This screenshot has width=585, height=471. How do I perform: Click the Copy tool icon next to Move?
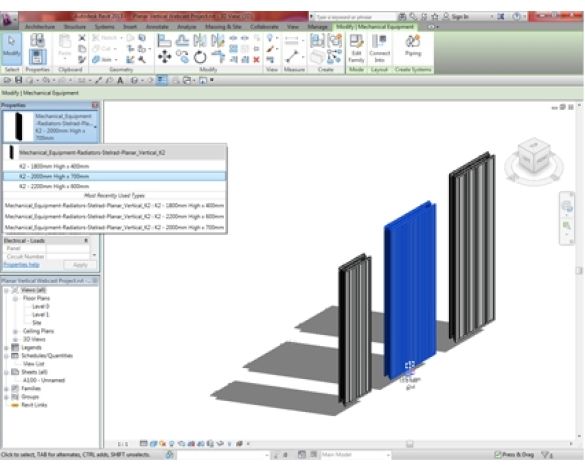[x=182, y=57]
